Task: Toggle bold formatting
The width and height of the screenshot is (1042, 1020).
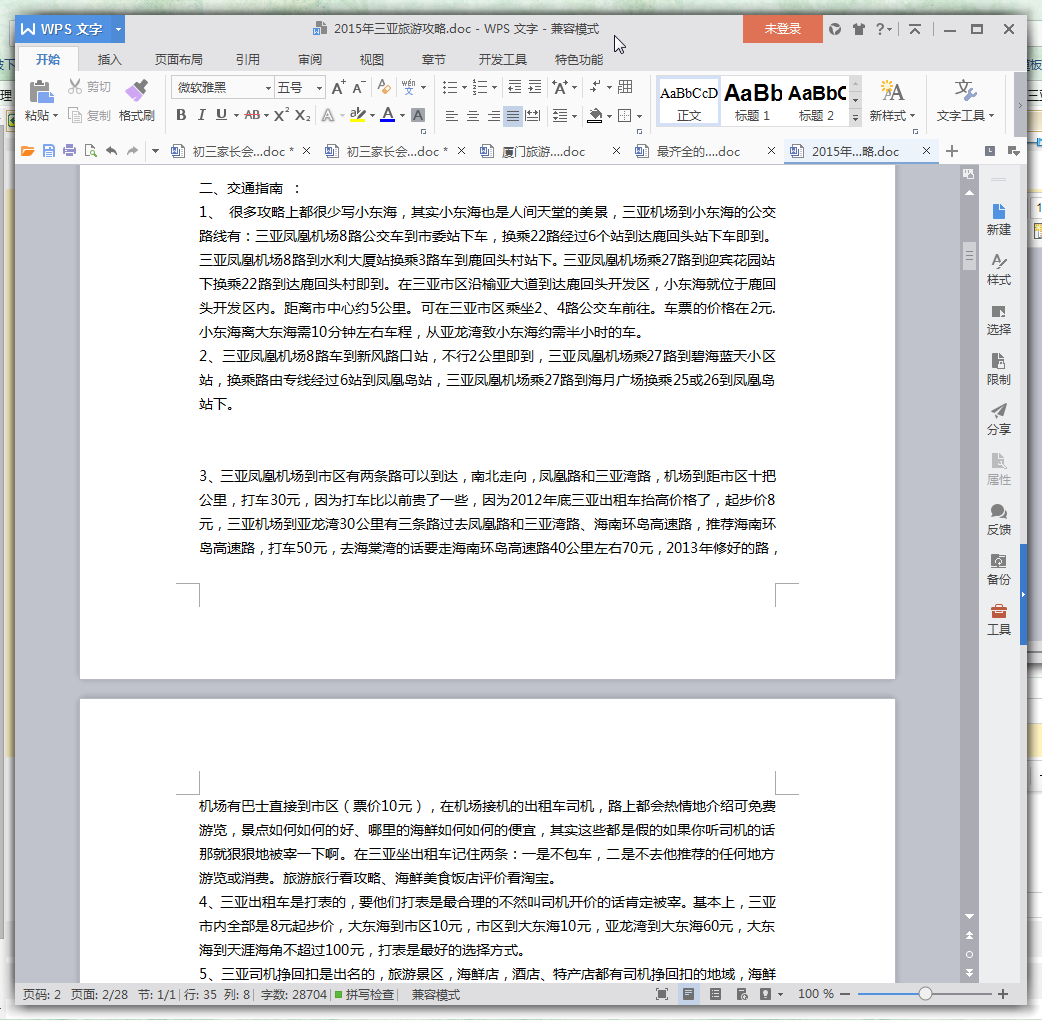Action: [x=181, y=115]
